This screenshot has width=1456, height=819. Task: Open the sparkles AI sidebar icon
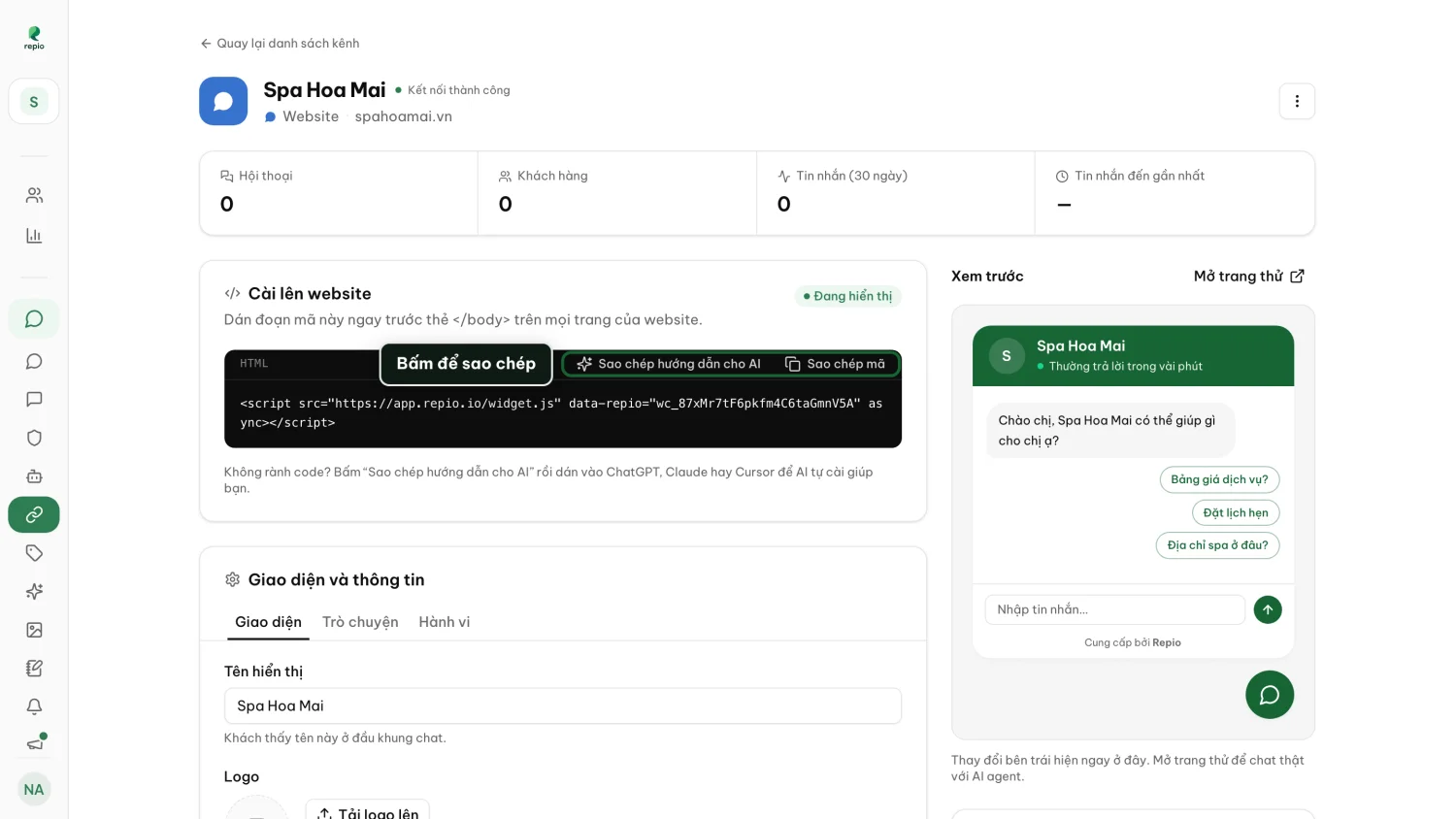[x=34, y=591]
